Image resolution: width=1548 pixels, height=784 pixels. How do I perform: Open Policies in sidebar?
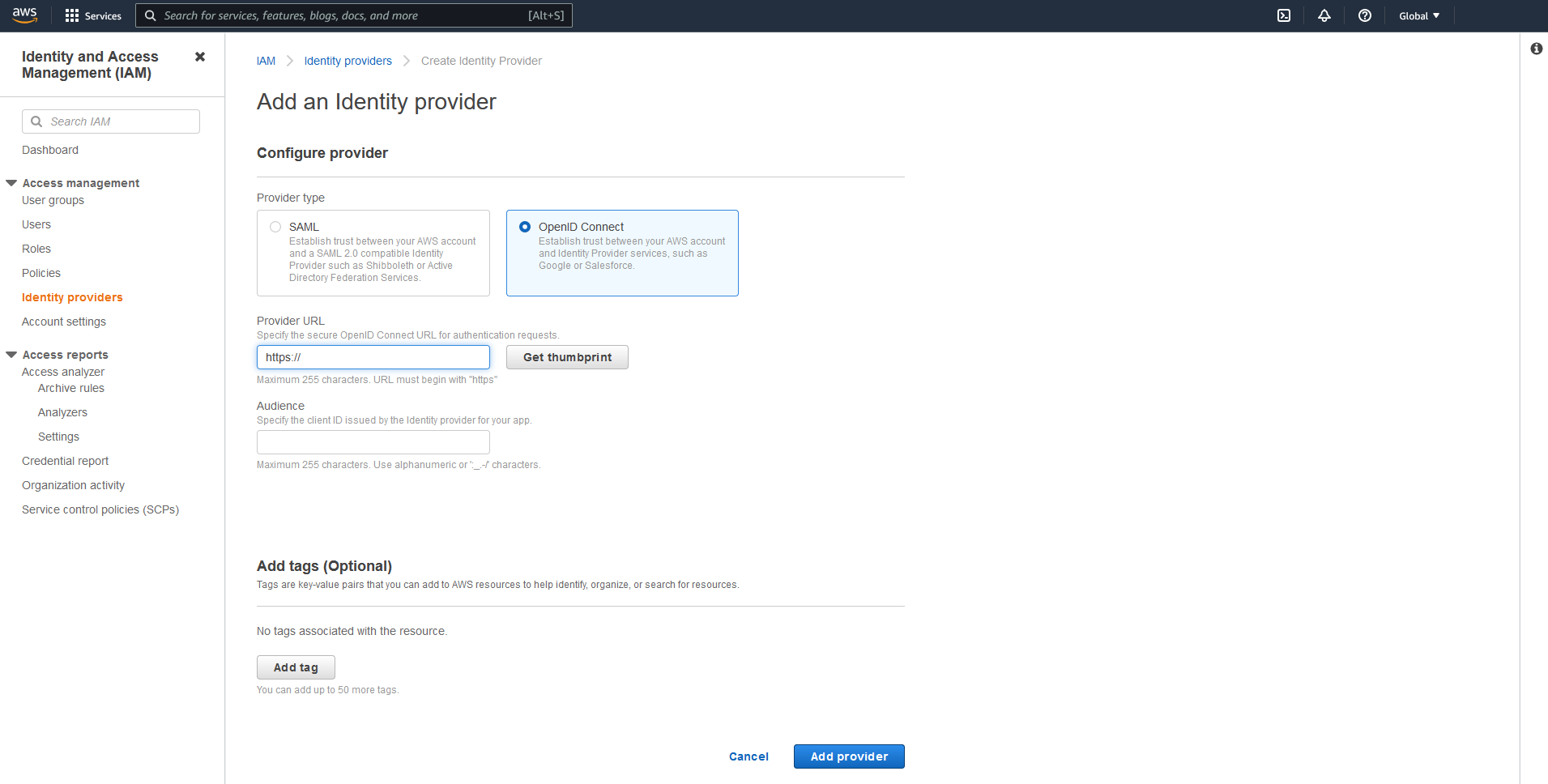(x=41, y=273)
